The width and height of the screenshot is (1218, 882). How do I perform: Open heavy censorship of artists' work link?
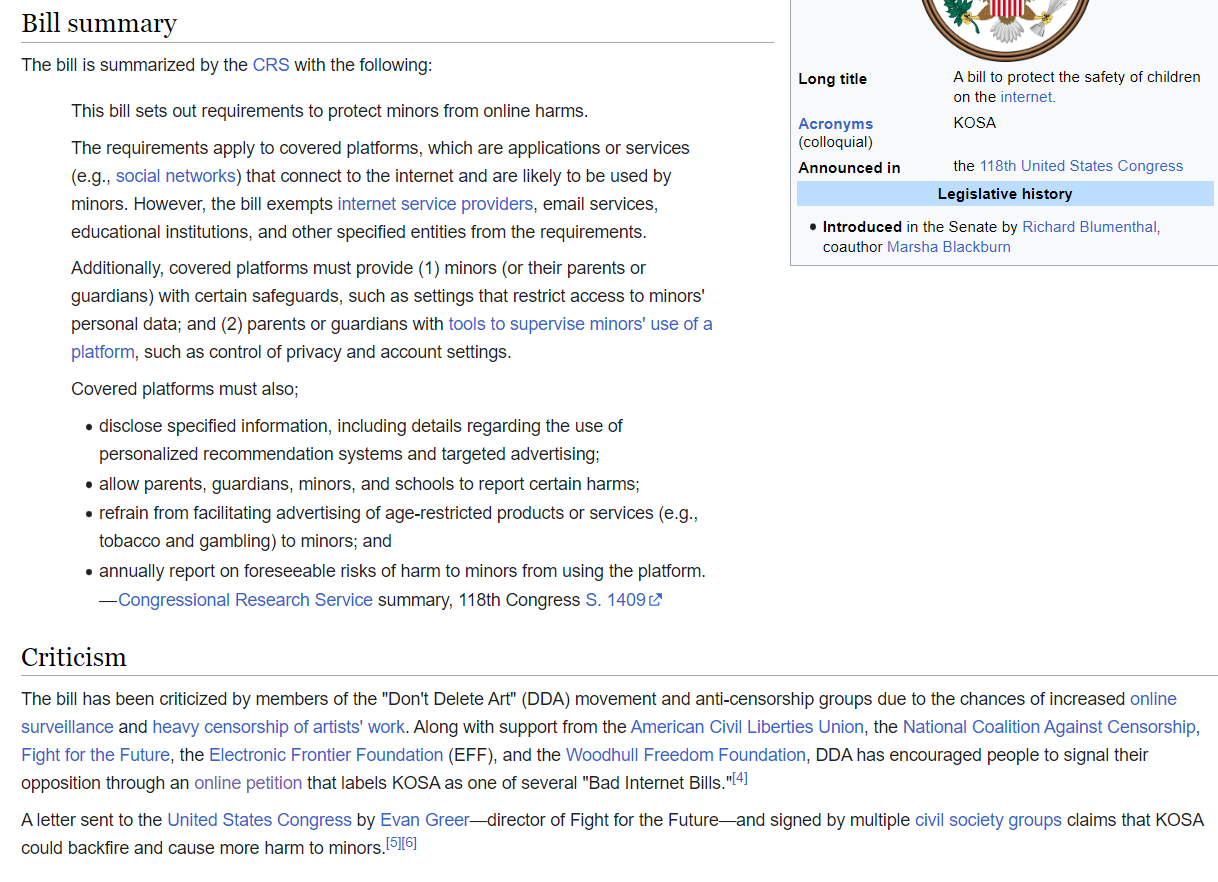tap(278, 727)
